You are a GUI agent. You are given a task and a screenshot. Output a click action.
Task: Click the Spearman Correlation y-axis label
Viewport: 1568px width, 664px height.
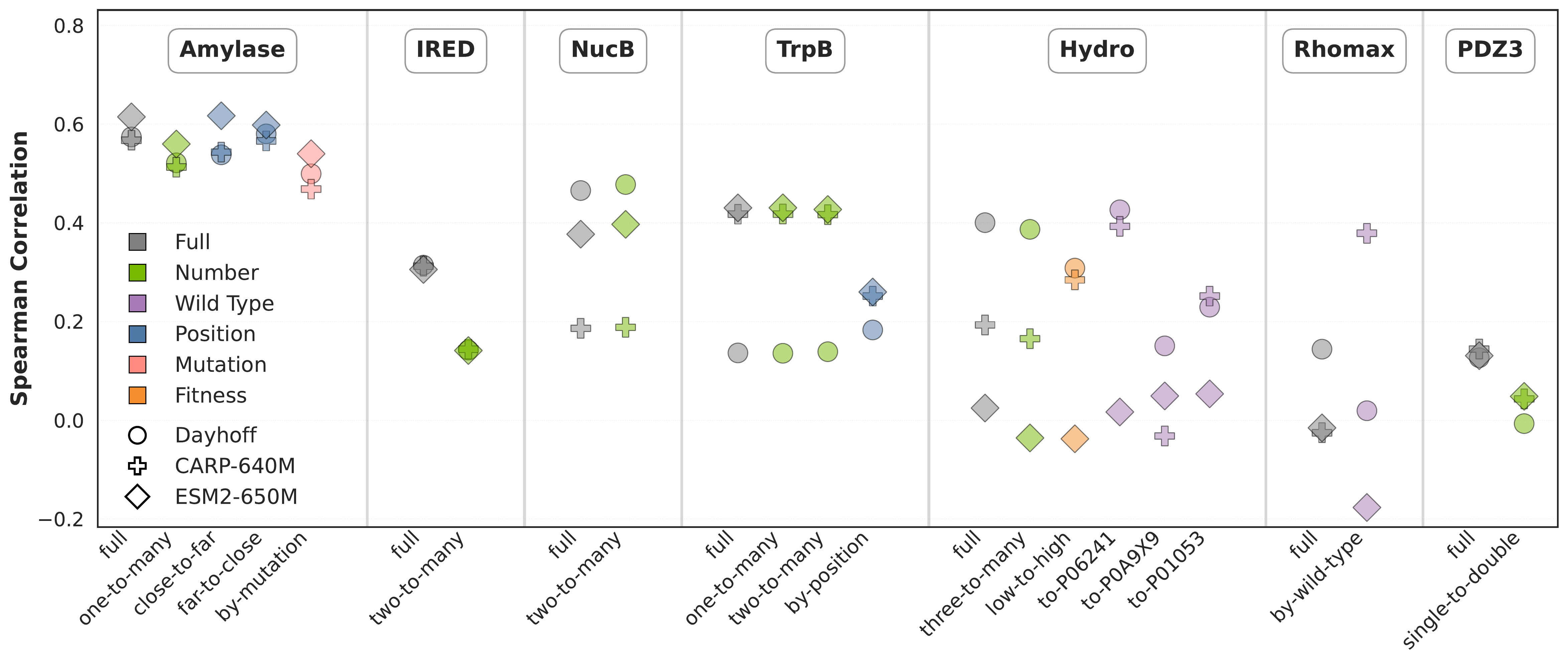pyautogui.click(x=19, y=268)
